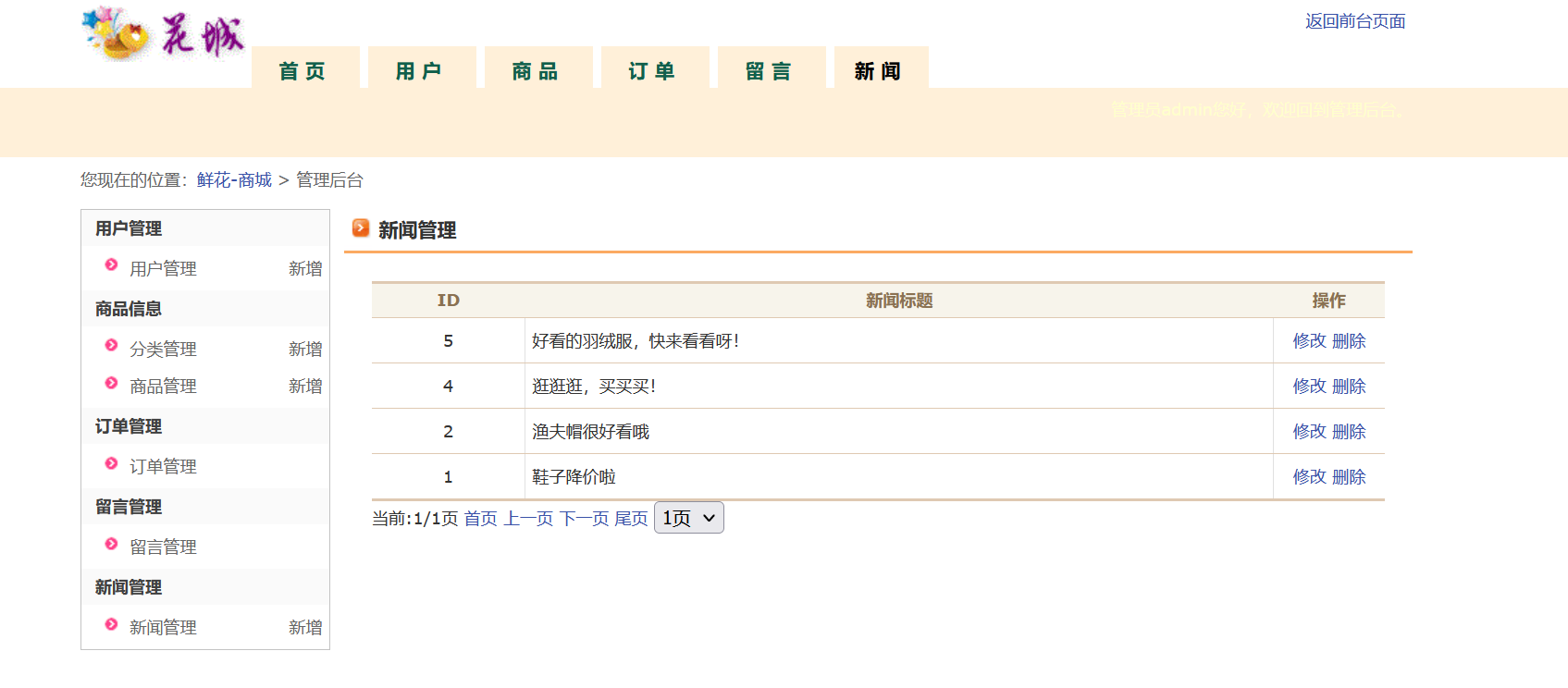
Task: Click the 管理后台 breadcrumb text
Action: (x=329, y=180)
